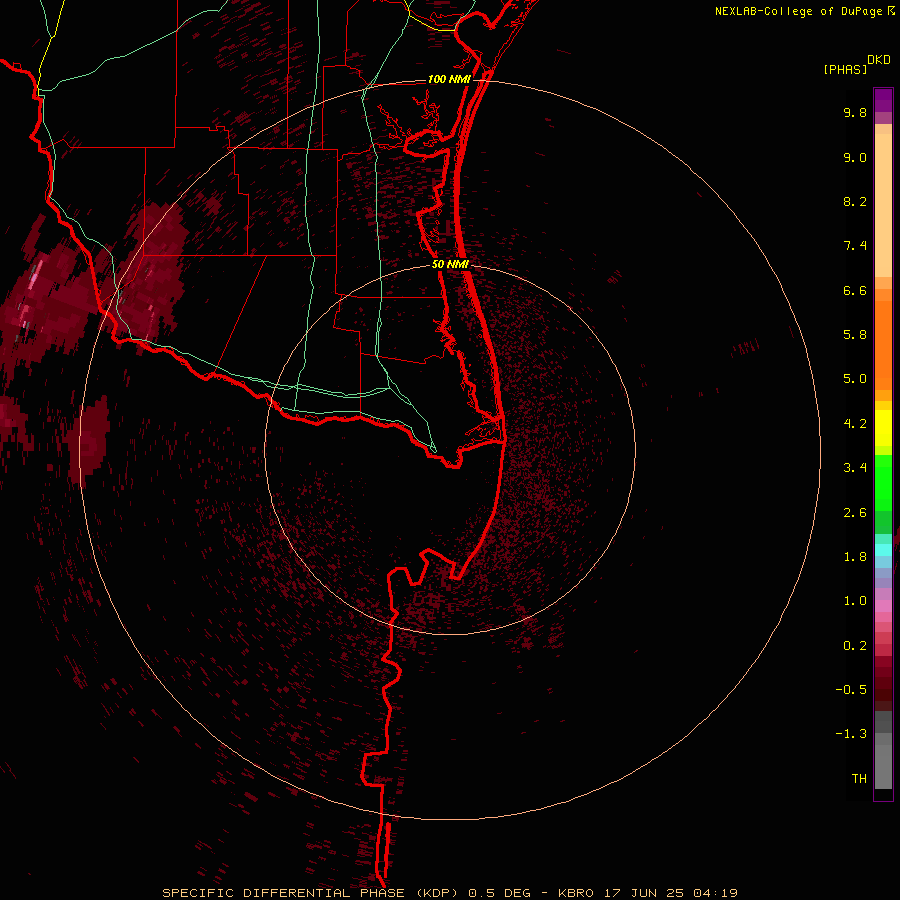Click the -1.3 value on the color scale
The image size is (900, 900).
(851, 734)
